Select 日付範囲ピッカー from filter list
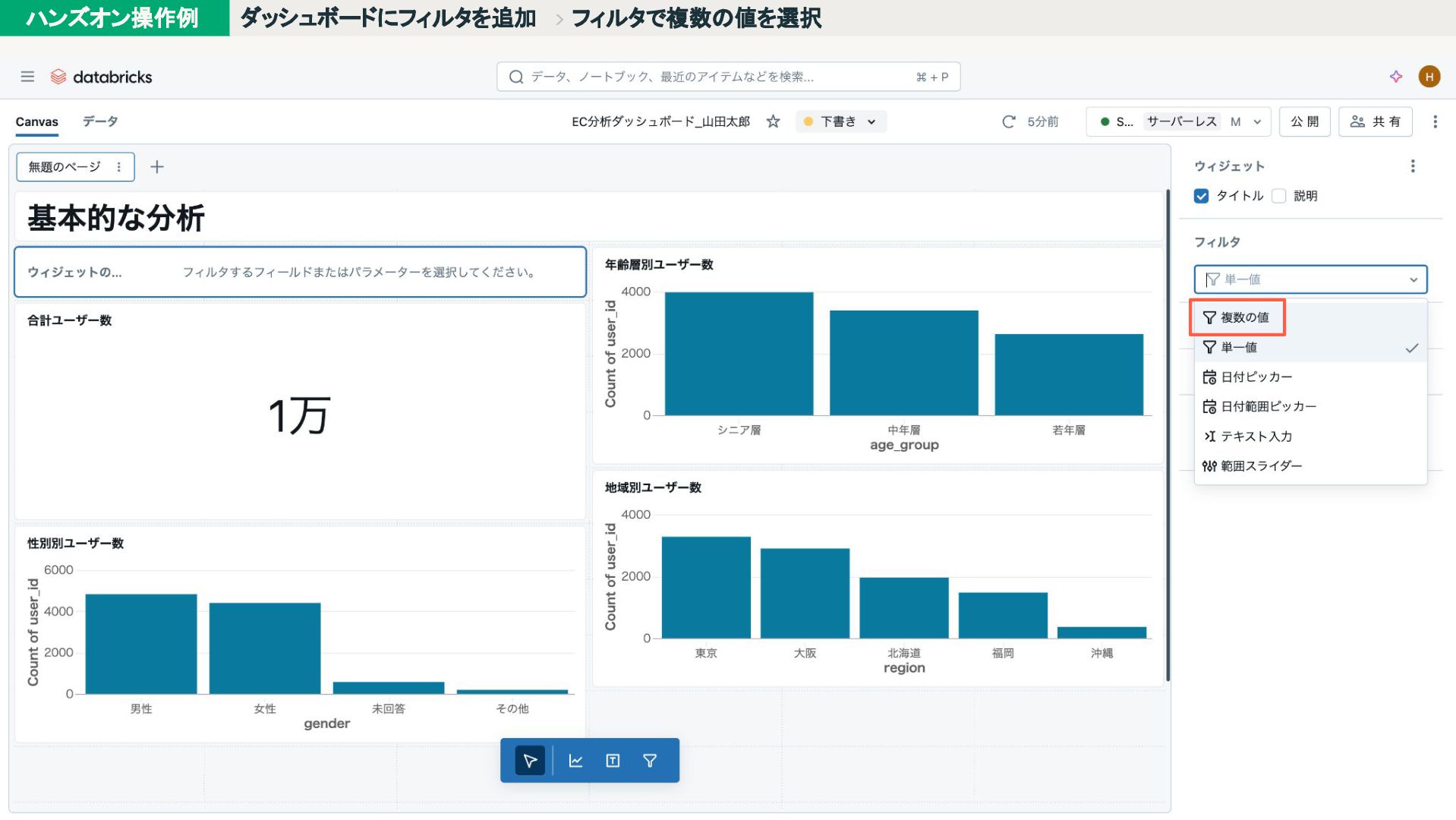Screen dimensions: 1456x820 tap(1268, 407)
